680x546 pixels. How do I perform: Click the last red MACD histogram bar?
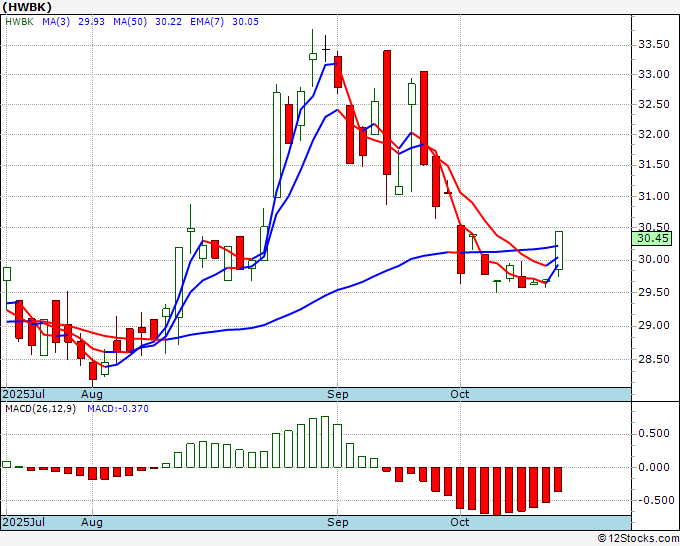(558, 479)
